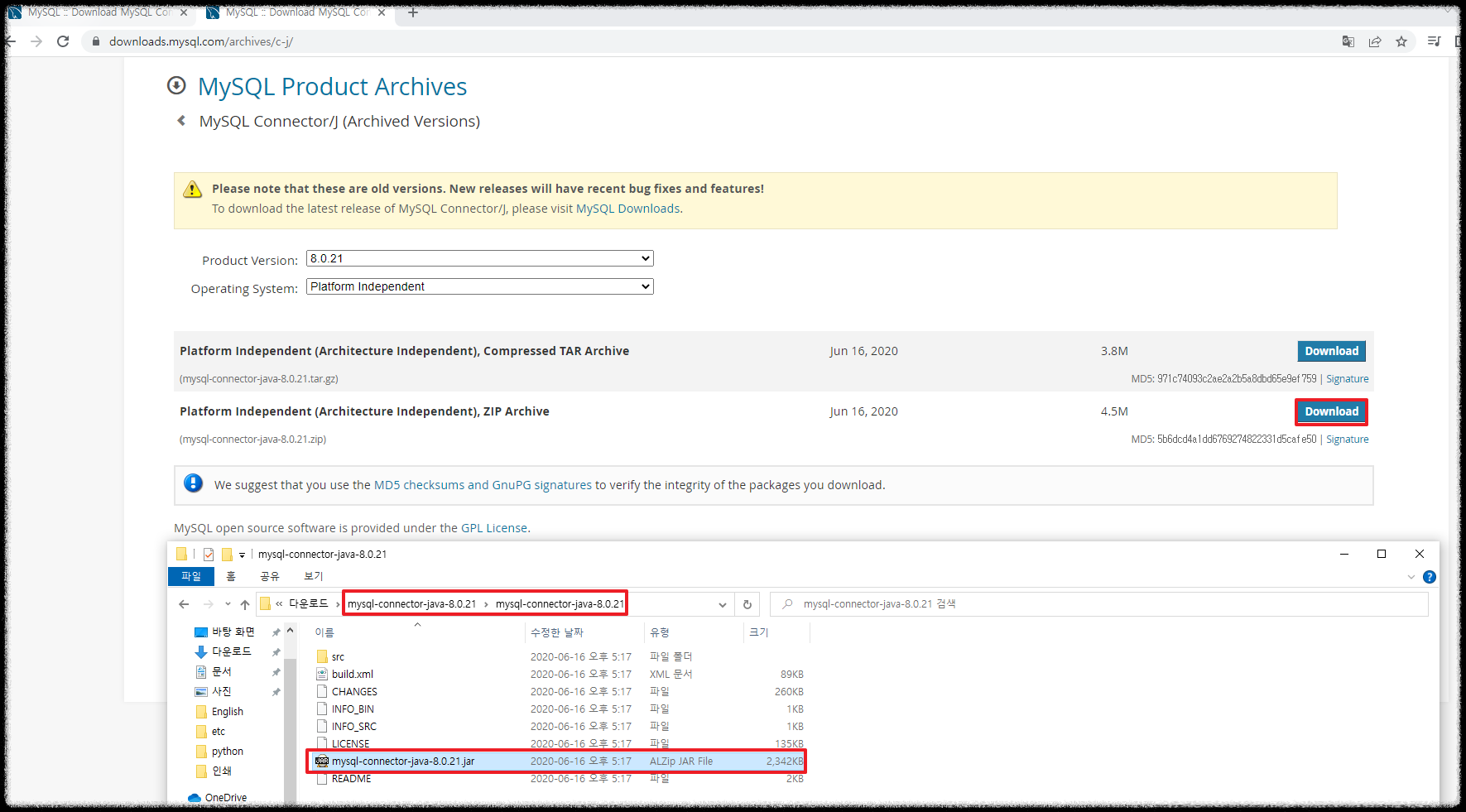Refresh the Explorer folder view
The width and height of the screenshot is (1466, 812).
point(747,604)
